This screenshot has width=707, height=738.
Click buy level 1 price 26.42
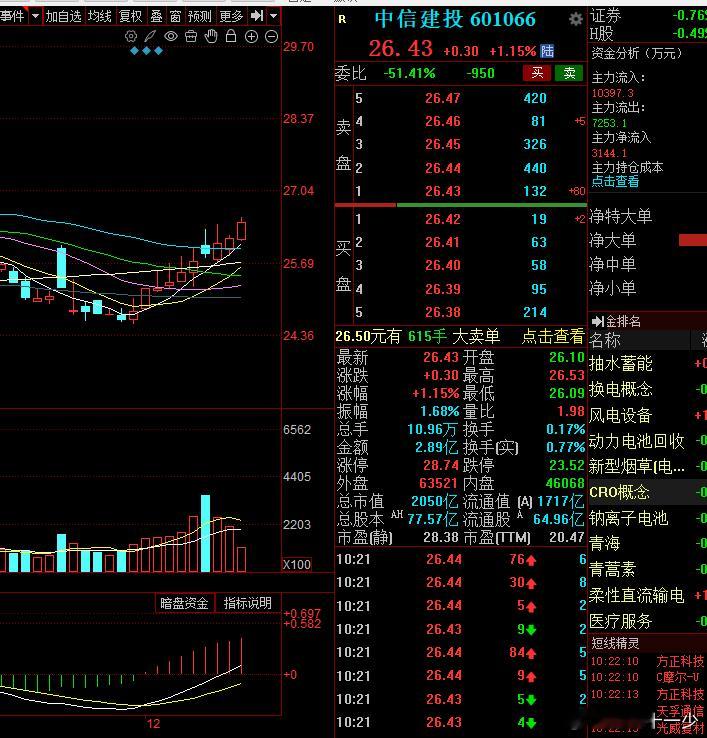[442, 219]
